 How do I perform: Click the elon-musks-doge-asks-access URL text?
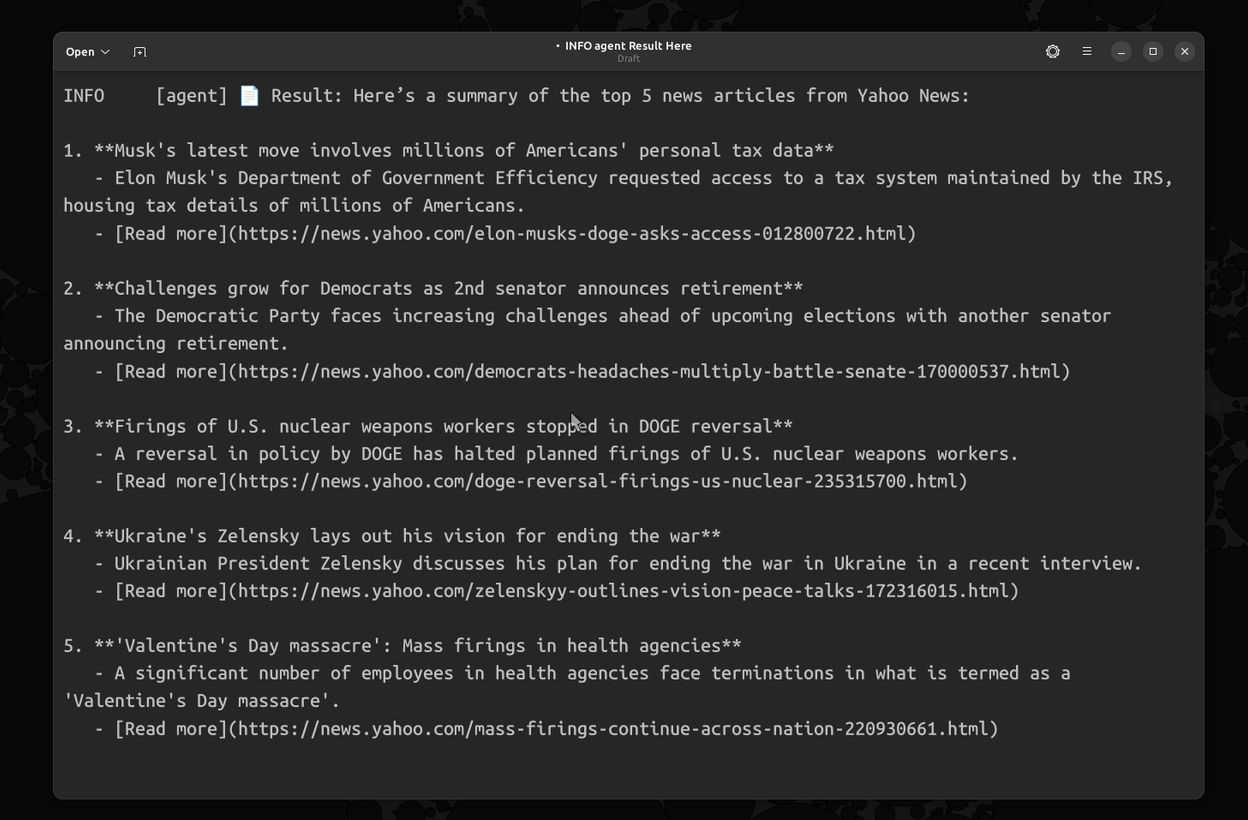[x=572, y=233]
